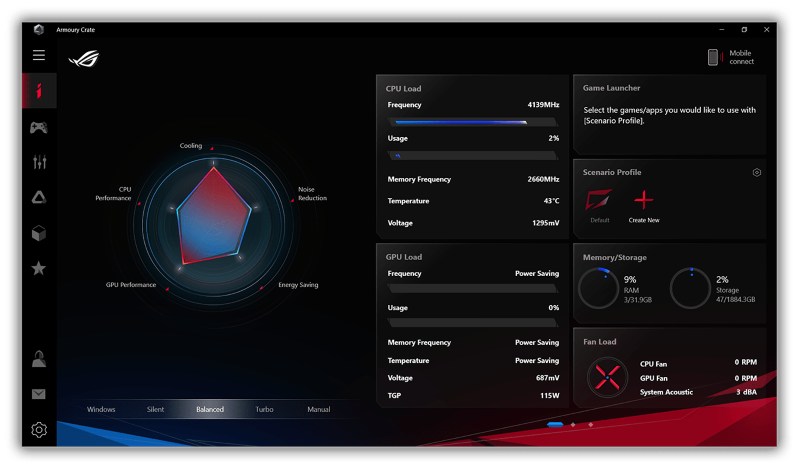Click the System Acoustic 3 dBA value

(x=746, y=392)
